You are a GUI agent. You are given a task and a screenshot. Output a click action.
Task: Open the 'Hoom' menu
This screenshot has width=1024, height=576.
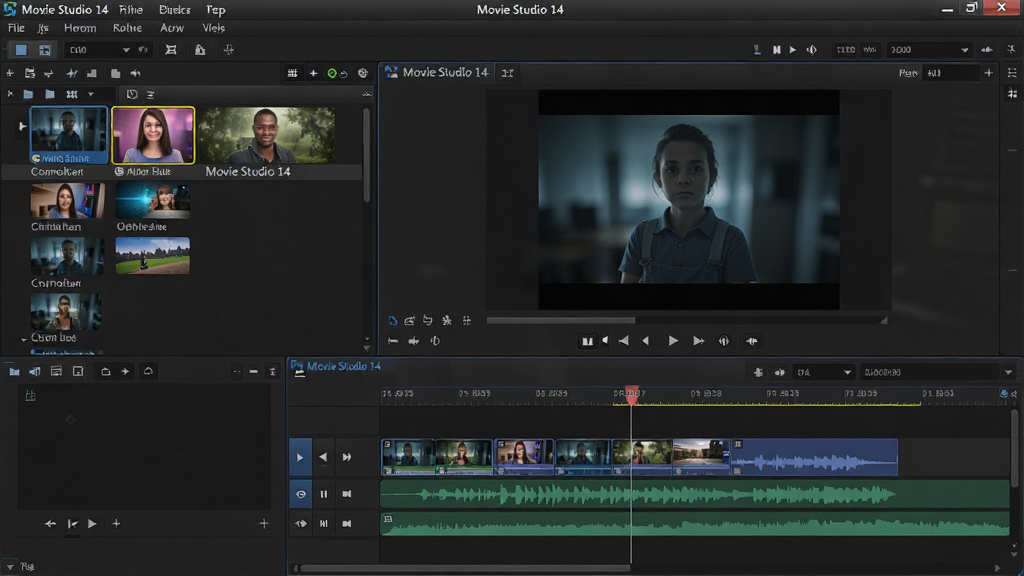(80, 28)
